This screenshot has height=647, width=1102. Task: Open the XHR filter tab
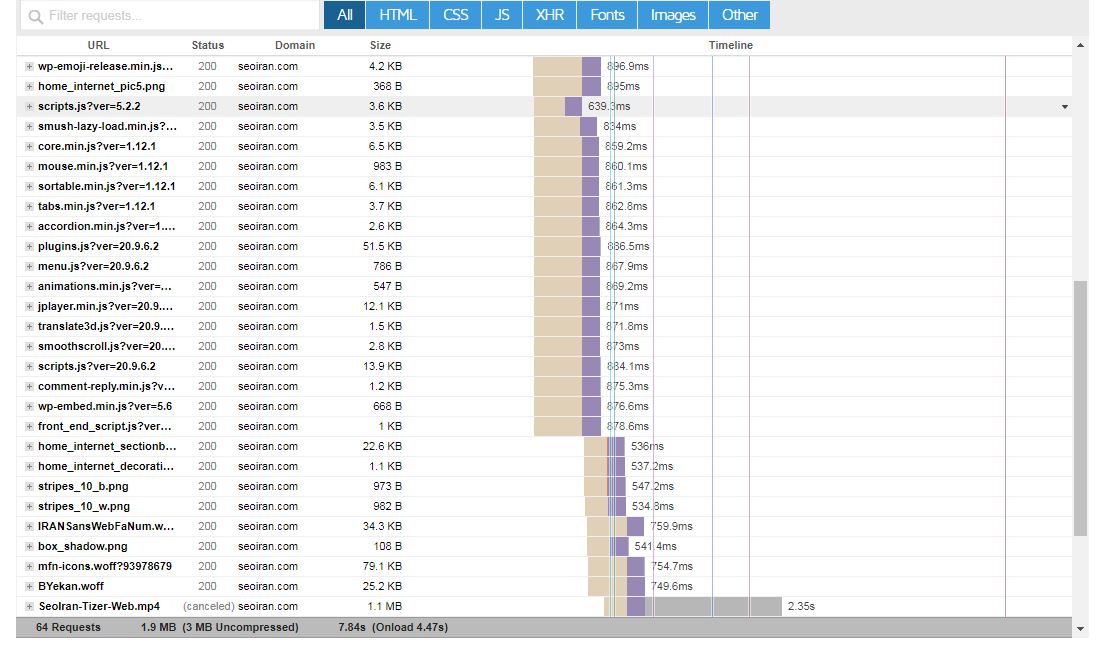[x=550, y=15]
